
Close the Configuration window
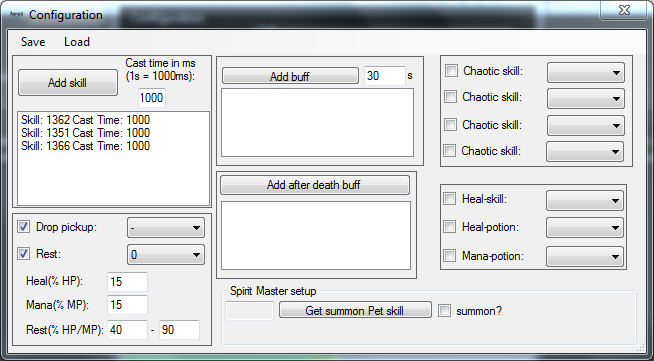[624, 10]
